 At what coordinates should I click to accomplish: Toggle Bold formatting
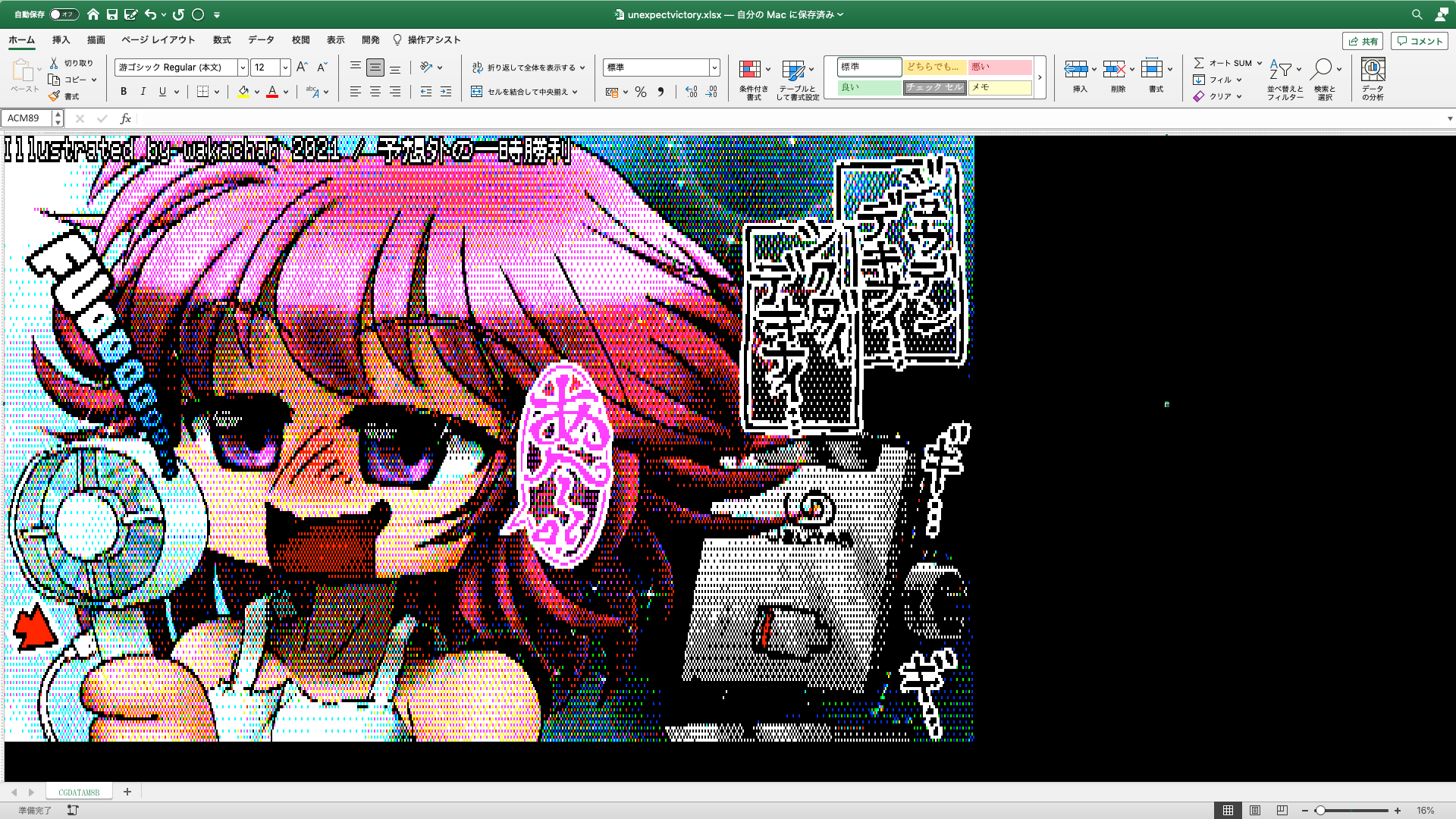tap(124, 92)
